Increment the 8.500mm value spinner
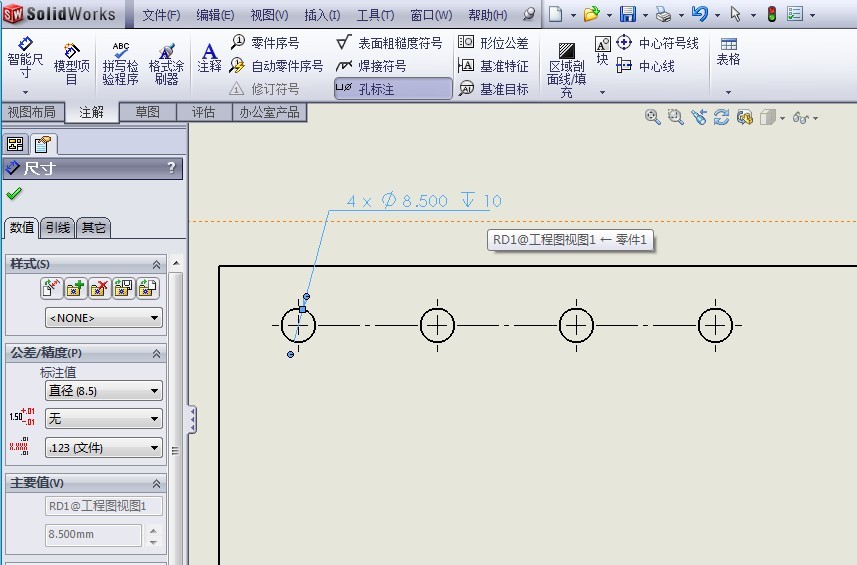The height and width of the screenshot is (565, 857). (x=154, y=530)
